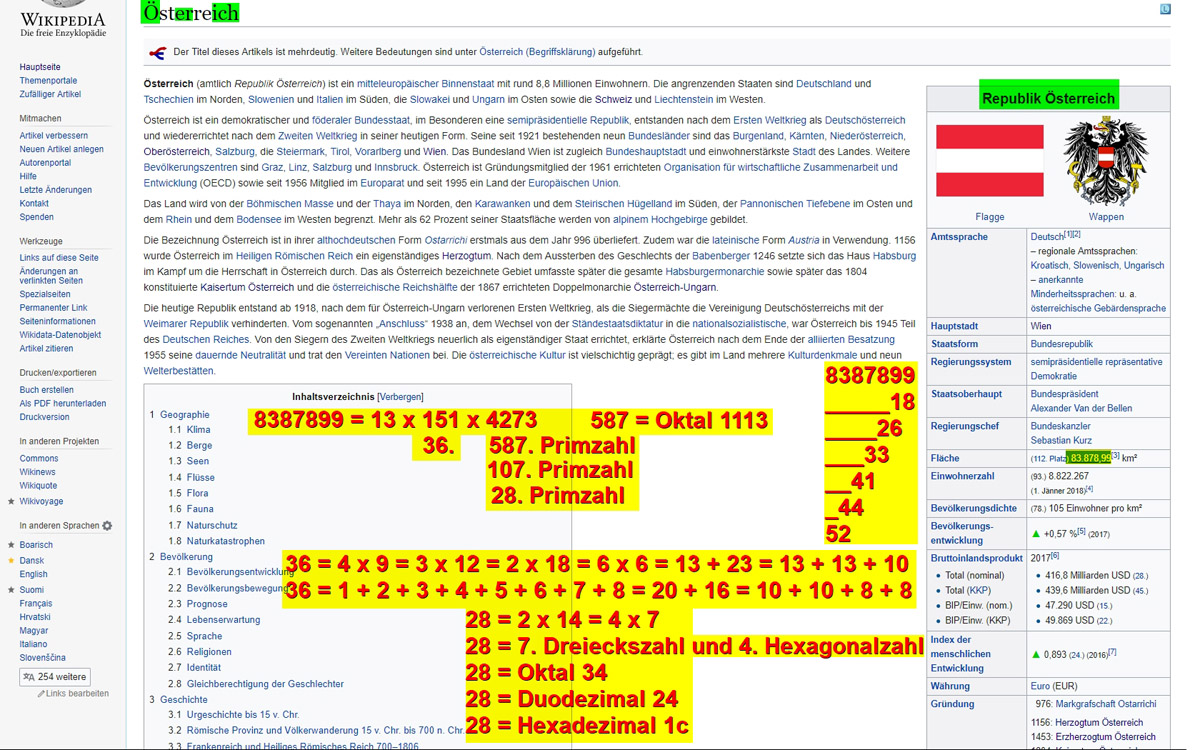
Task: Click the Wikipedia logo
Action: 62,18
